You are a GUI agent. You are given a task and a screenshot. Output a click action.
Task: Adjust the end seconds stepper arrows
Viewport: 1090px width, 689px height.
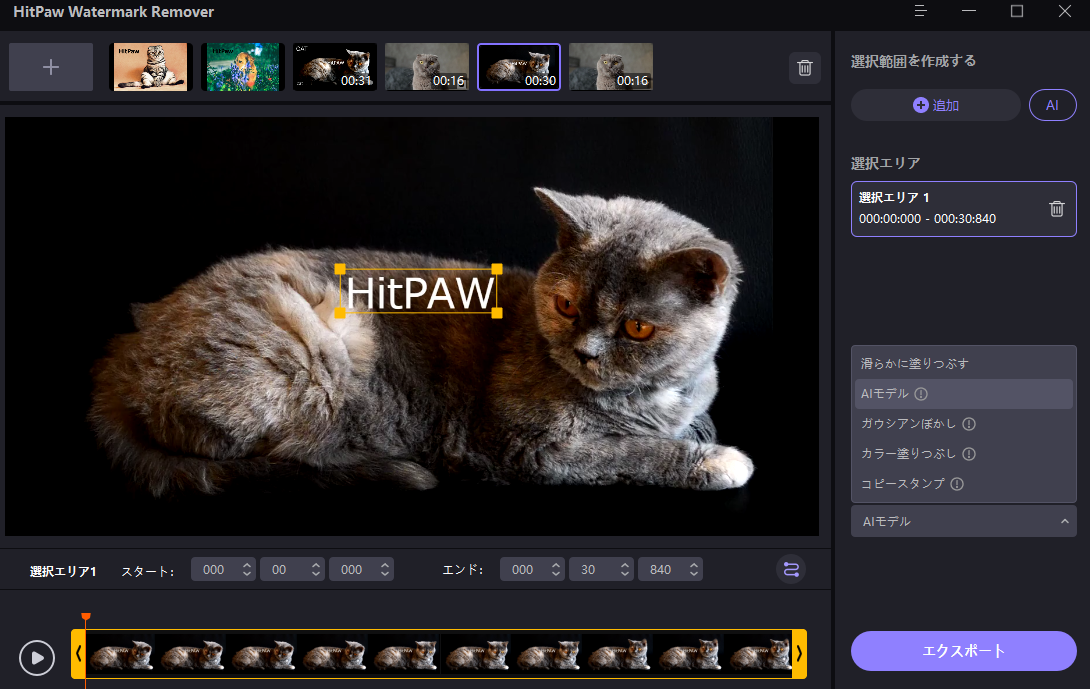[x=625, y=569]
